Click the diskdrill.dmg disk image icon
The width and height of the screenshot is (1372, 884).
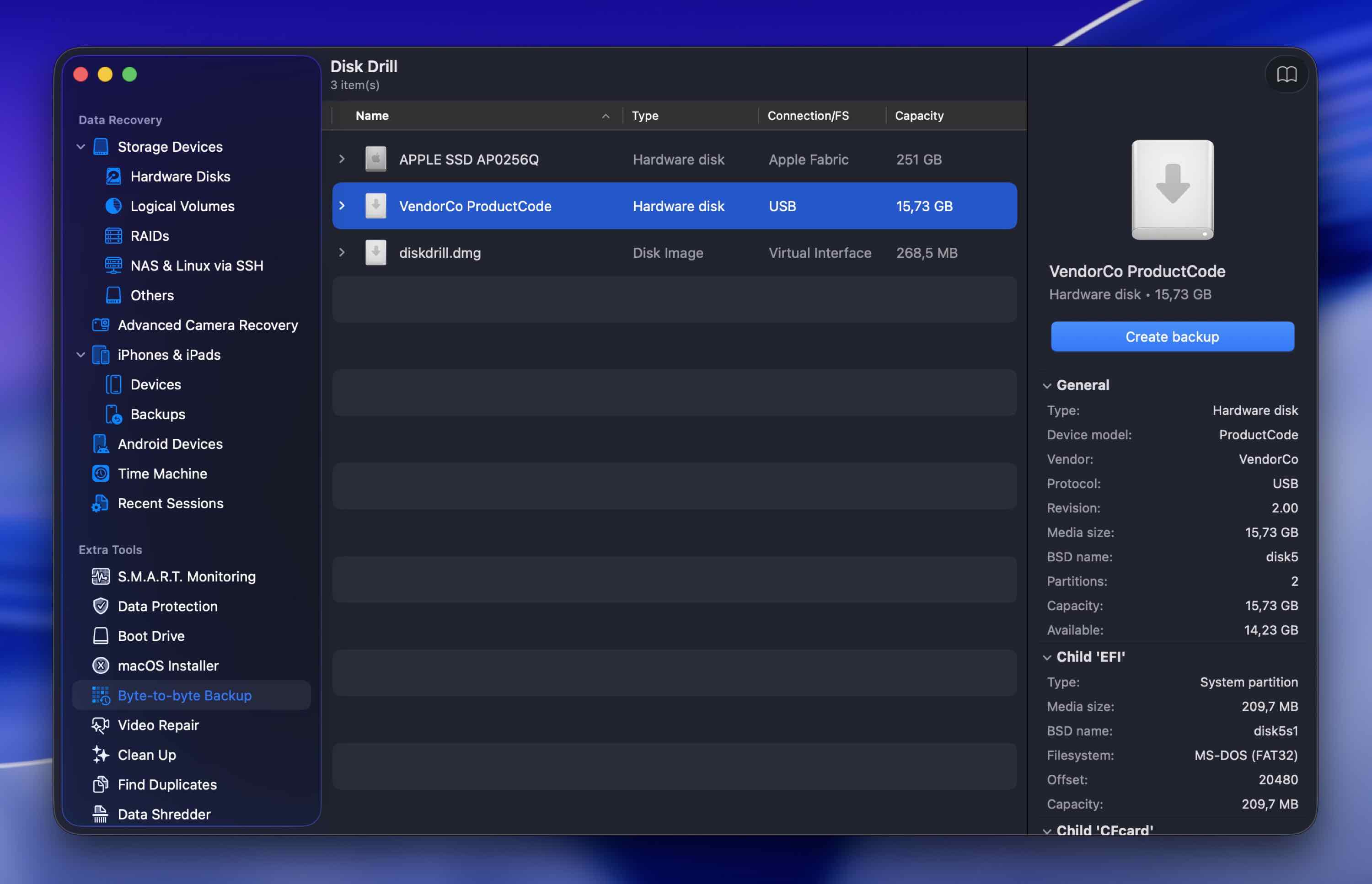point(375,253)
